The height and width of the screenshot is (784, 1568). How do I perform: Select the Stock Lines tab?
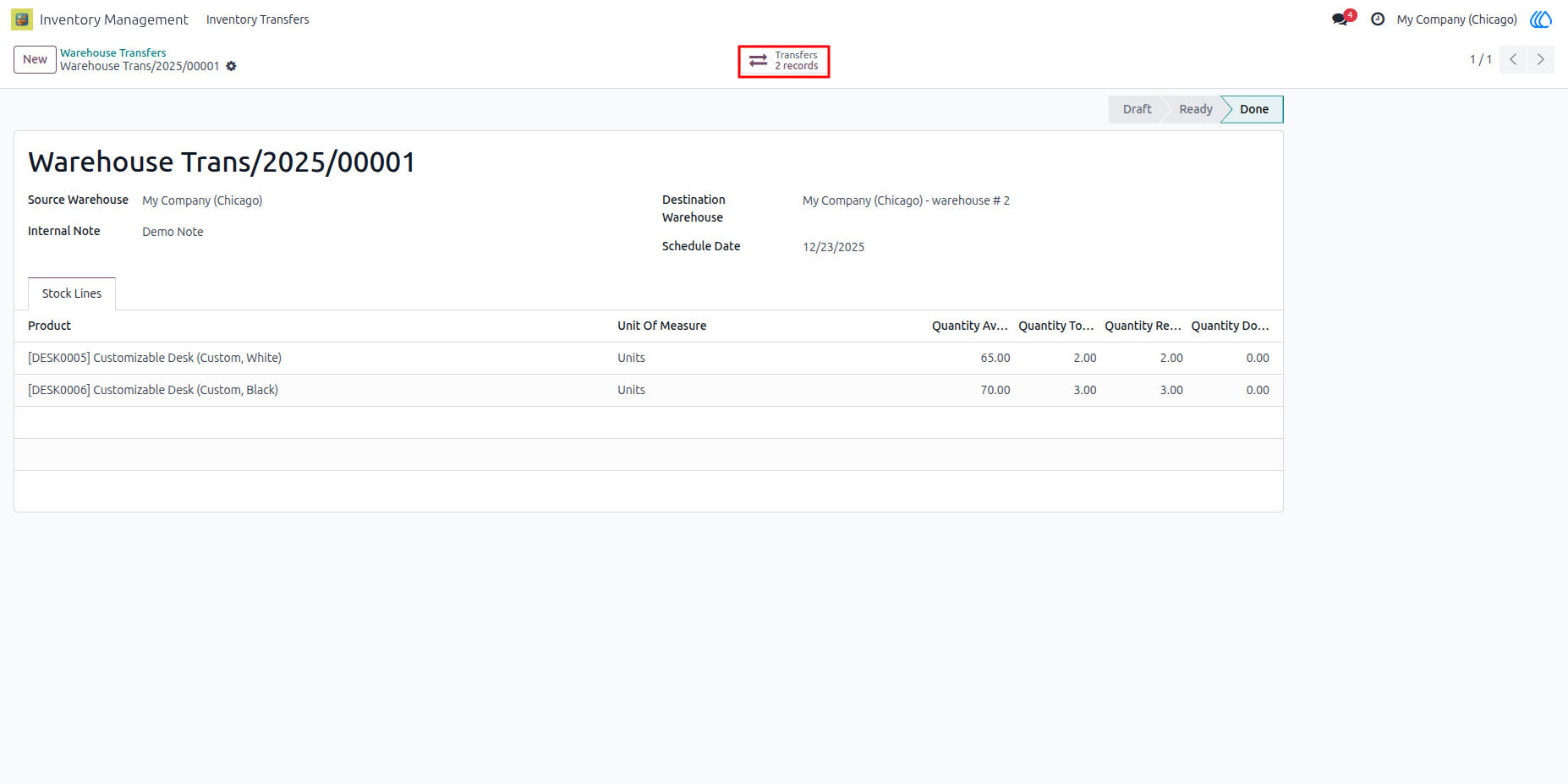click(x=72, y=293)
